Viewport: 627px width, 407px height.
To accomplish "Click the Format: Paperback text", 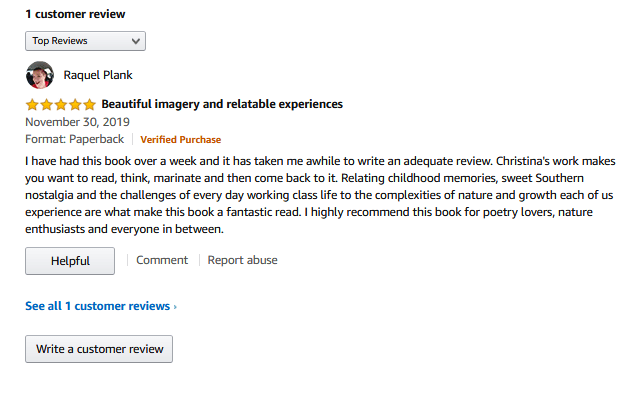I will (x=76, y=140).
